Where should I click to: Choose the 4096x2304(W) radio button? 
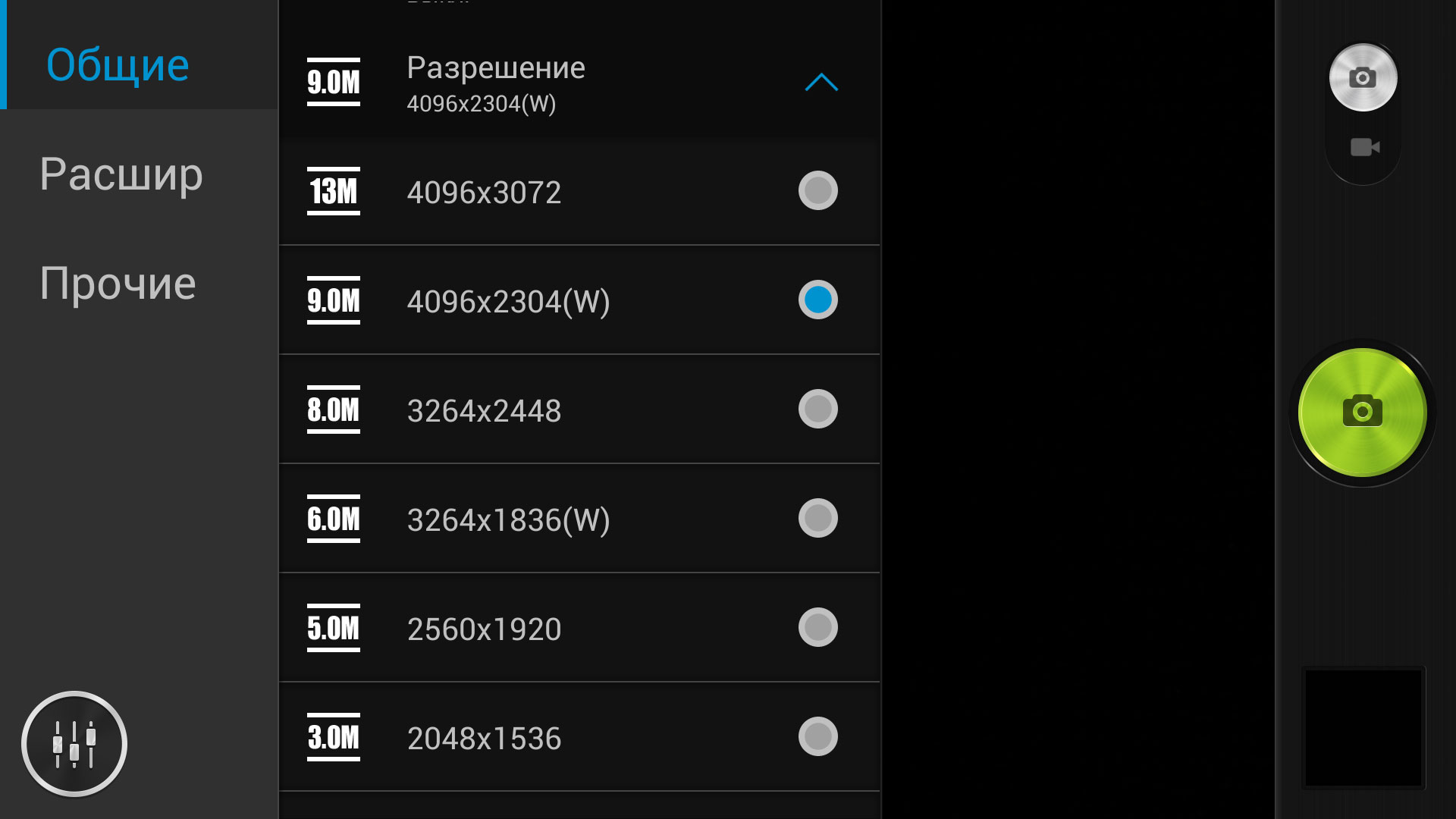point(817,300)
